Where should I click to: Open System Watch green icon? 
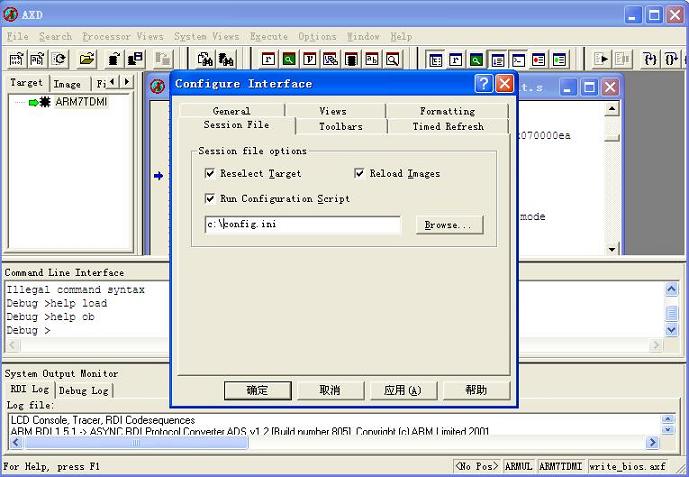(x=476, y=59)
